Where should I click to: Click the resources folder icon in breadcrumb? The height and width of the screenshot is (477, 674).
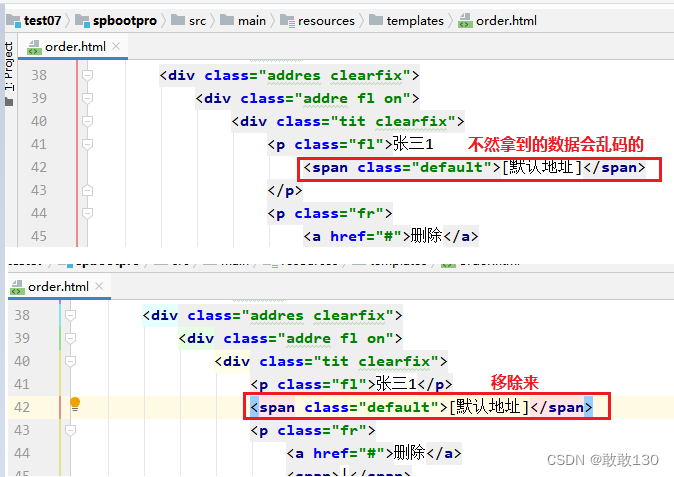[287, 21]
